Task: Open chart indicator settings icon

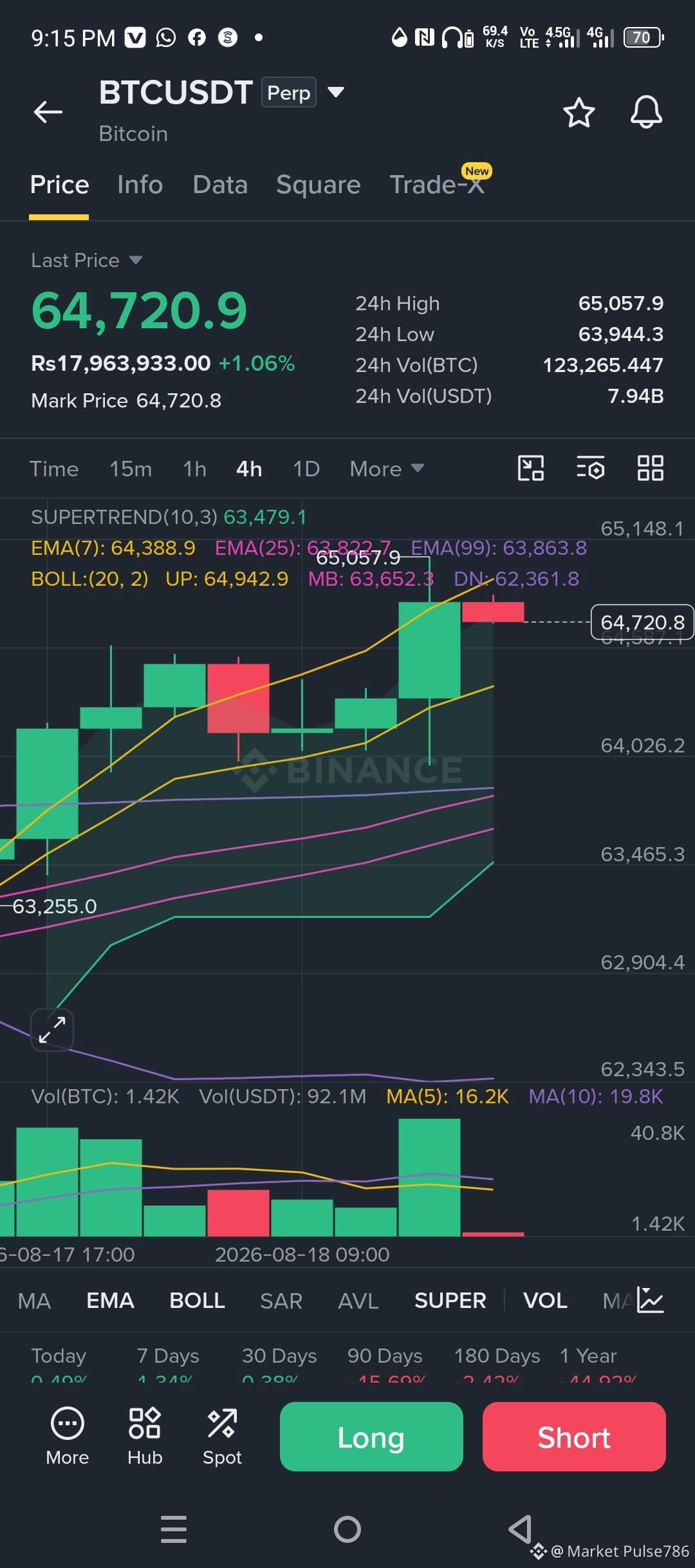Action: point(590,468)
